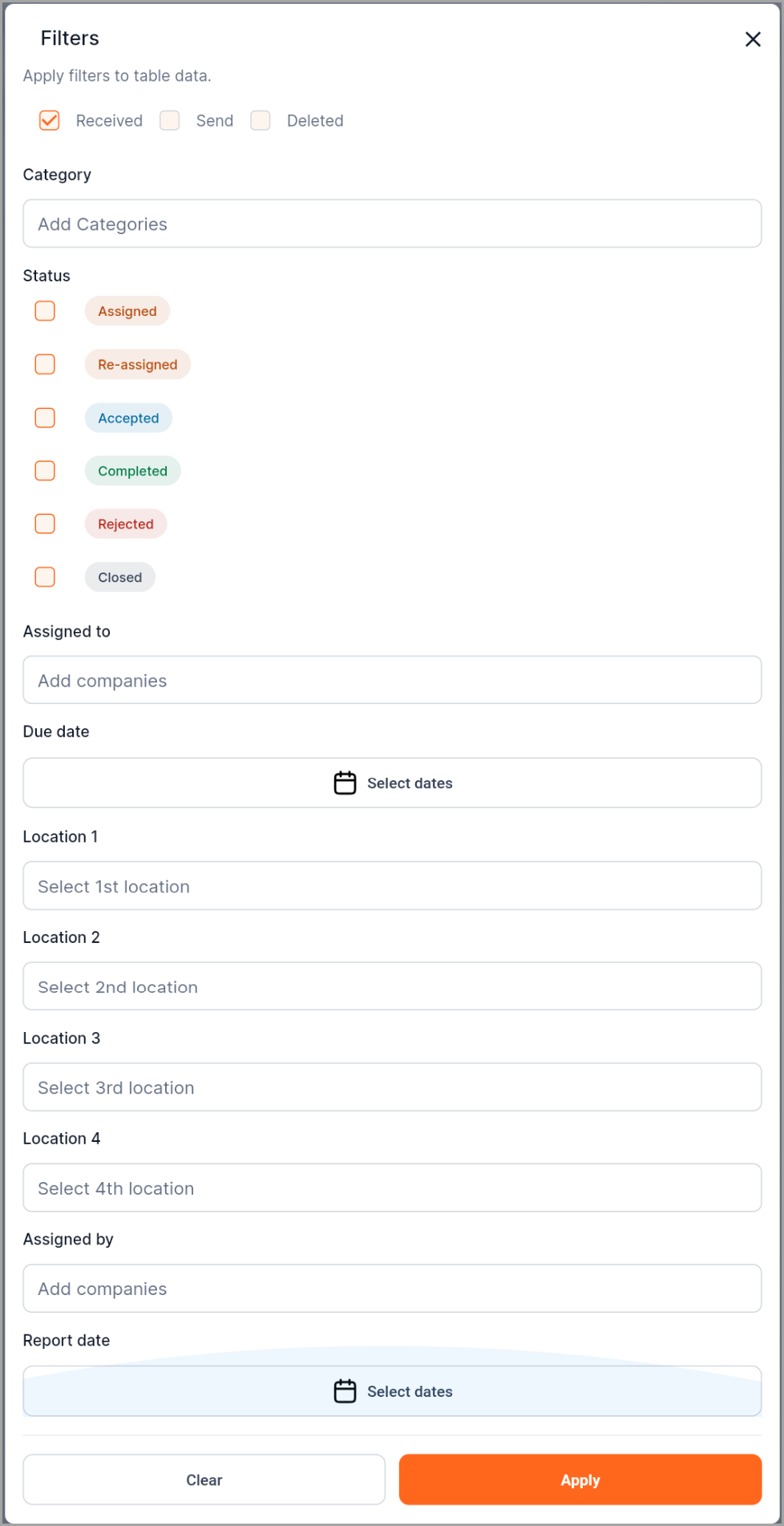The height and width of the screenshot is (1526, 784).
Task: Enable the Send checkbox
Action: 169,120
